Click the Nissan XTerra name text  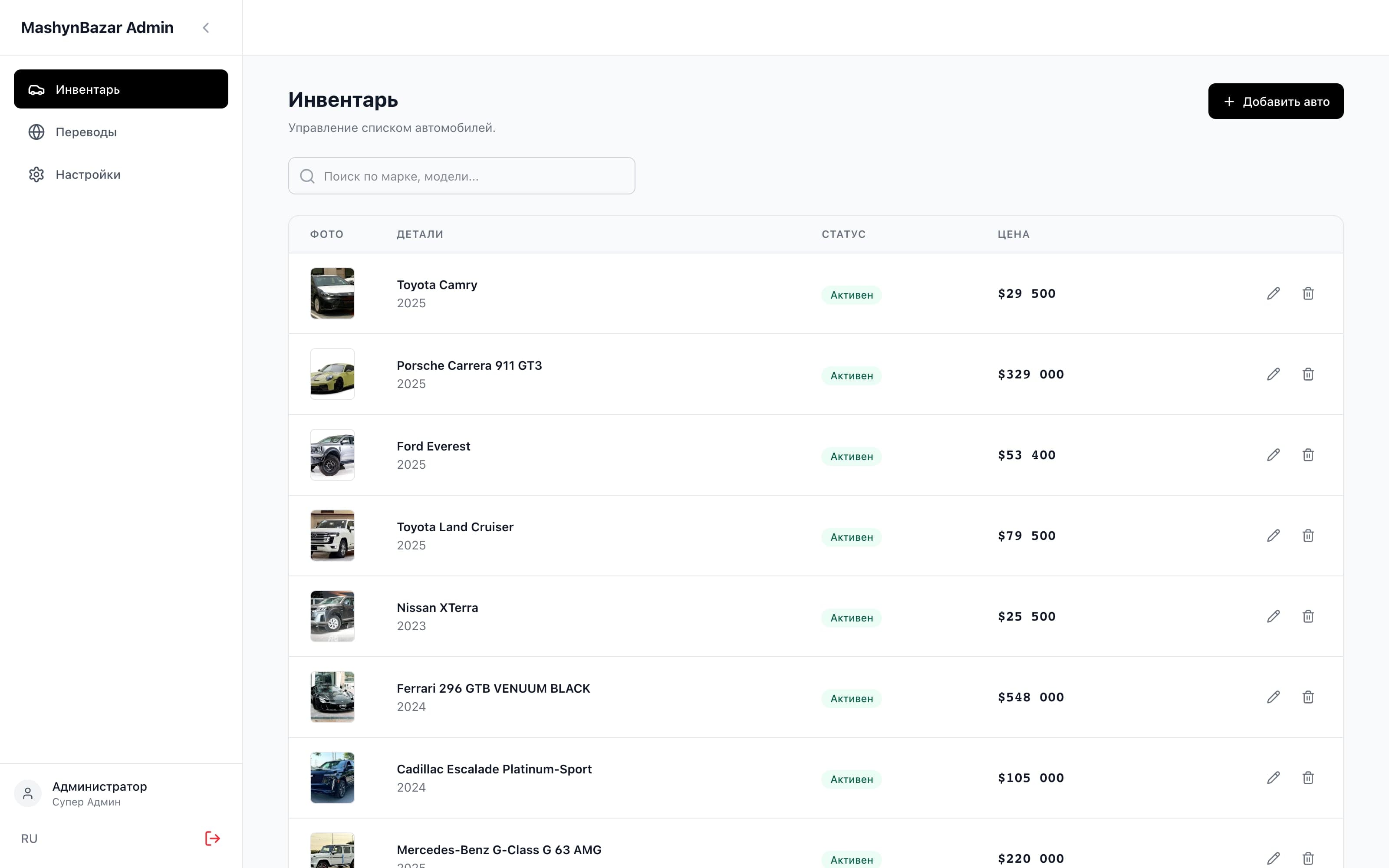coord(438,607)
